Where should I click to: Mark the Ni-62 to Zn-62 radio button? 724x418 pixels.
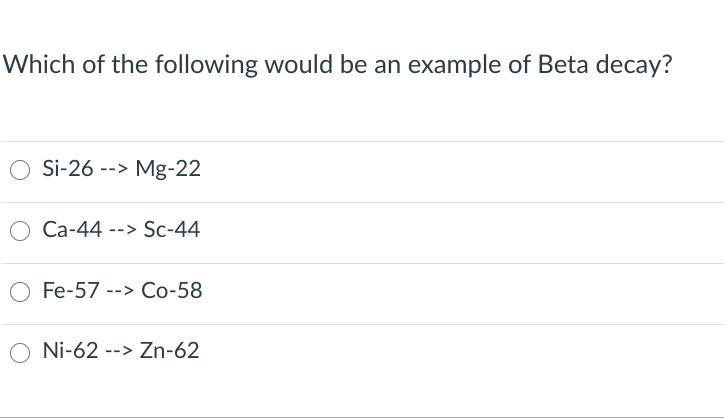coord(21,352)
